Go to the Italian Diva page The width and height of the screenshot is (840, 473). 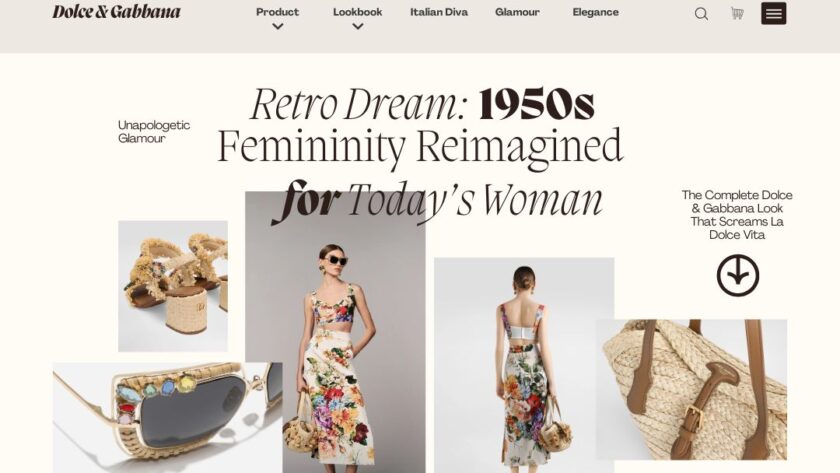click(439, 12)
